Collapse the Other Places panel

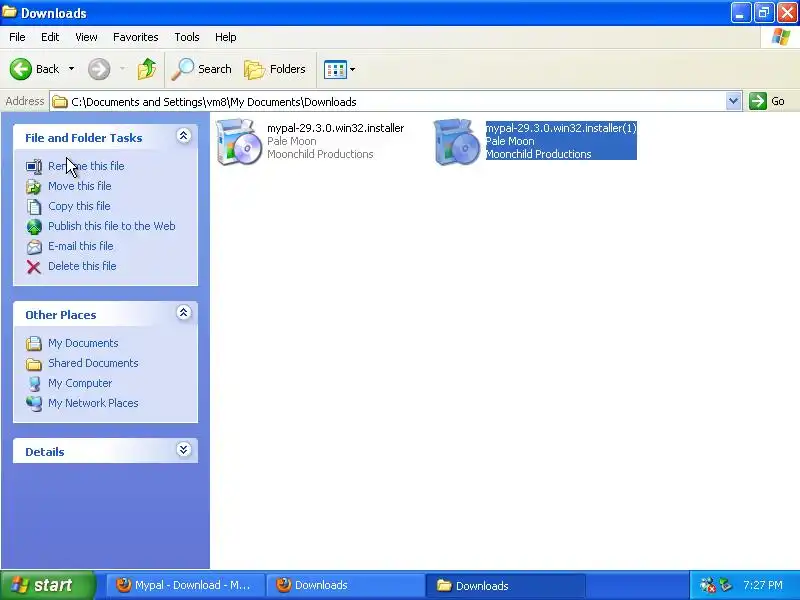[184, 313]
